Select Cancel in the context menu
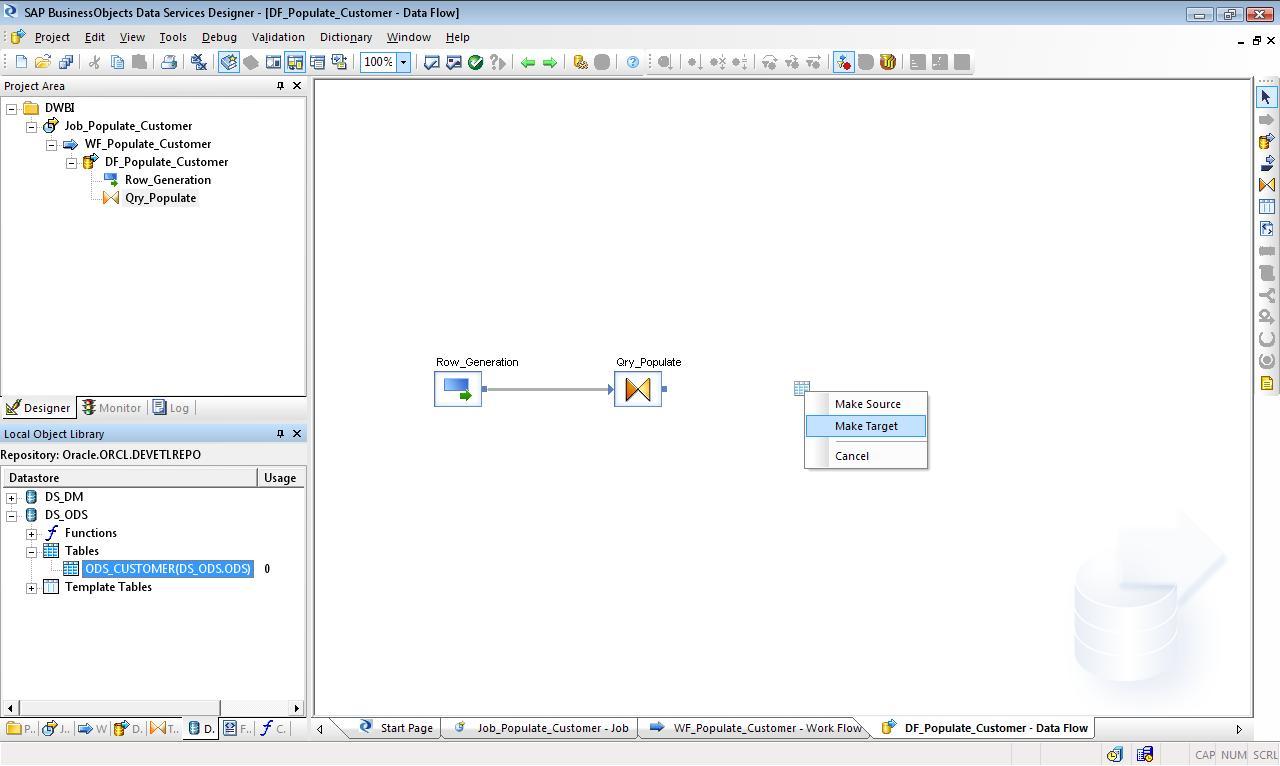This screenshot has height=766, width=1280. point(866,456)
